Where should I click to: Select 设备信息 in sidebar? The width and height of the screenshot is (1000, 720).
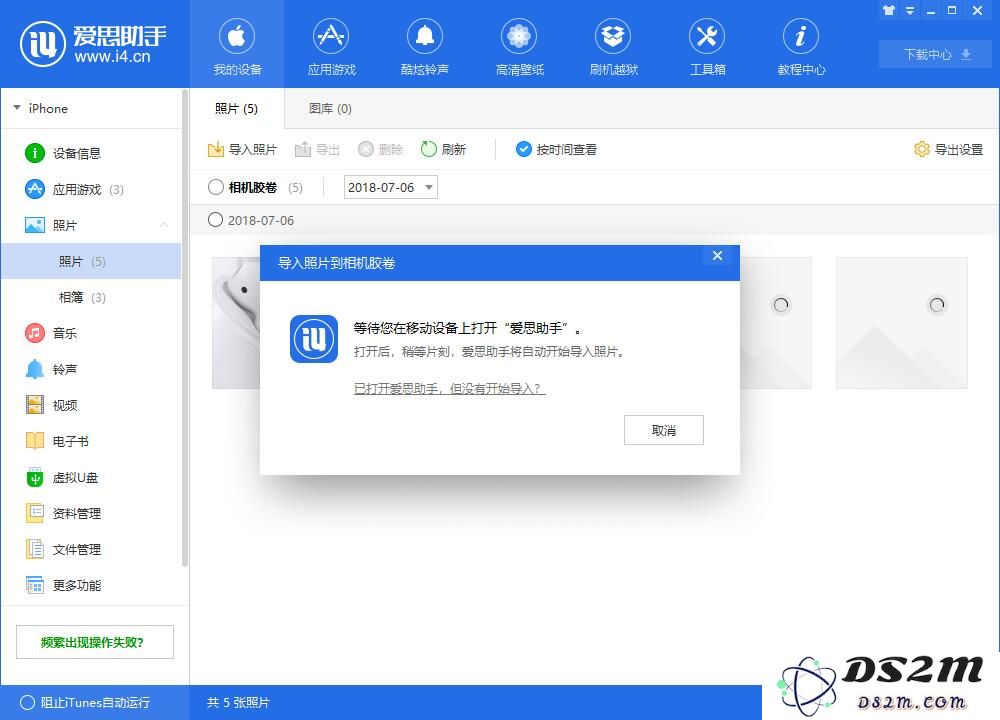coord(91,153)
